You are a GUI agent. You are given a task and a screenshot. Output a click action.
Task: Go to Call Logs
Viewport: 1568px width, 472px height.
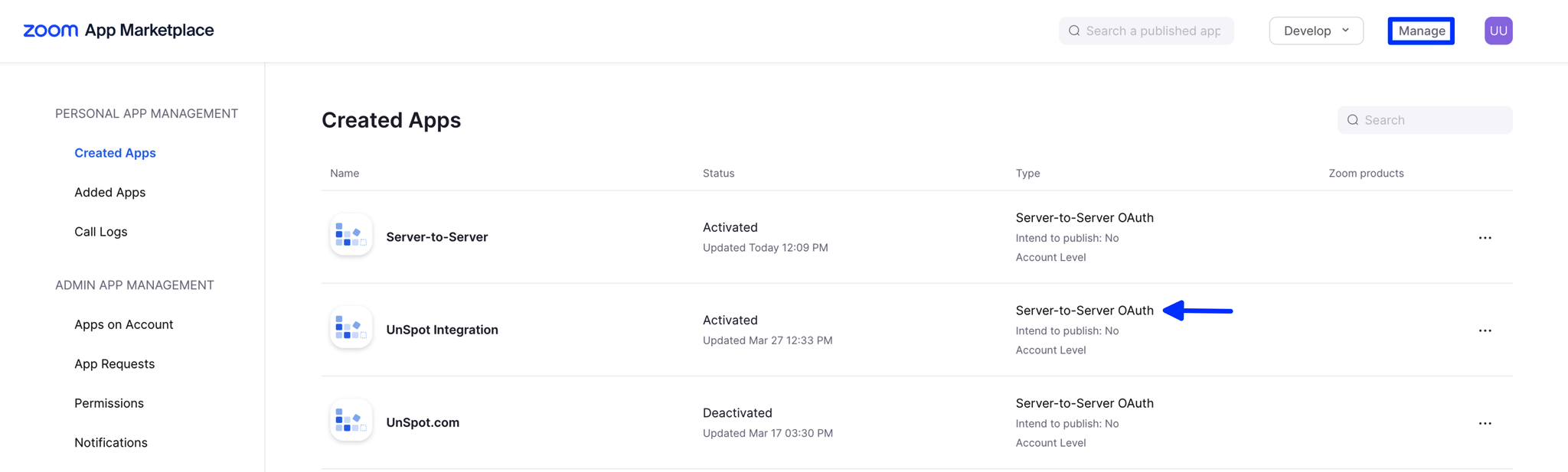(x=100, y=232)
